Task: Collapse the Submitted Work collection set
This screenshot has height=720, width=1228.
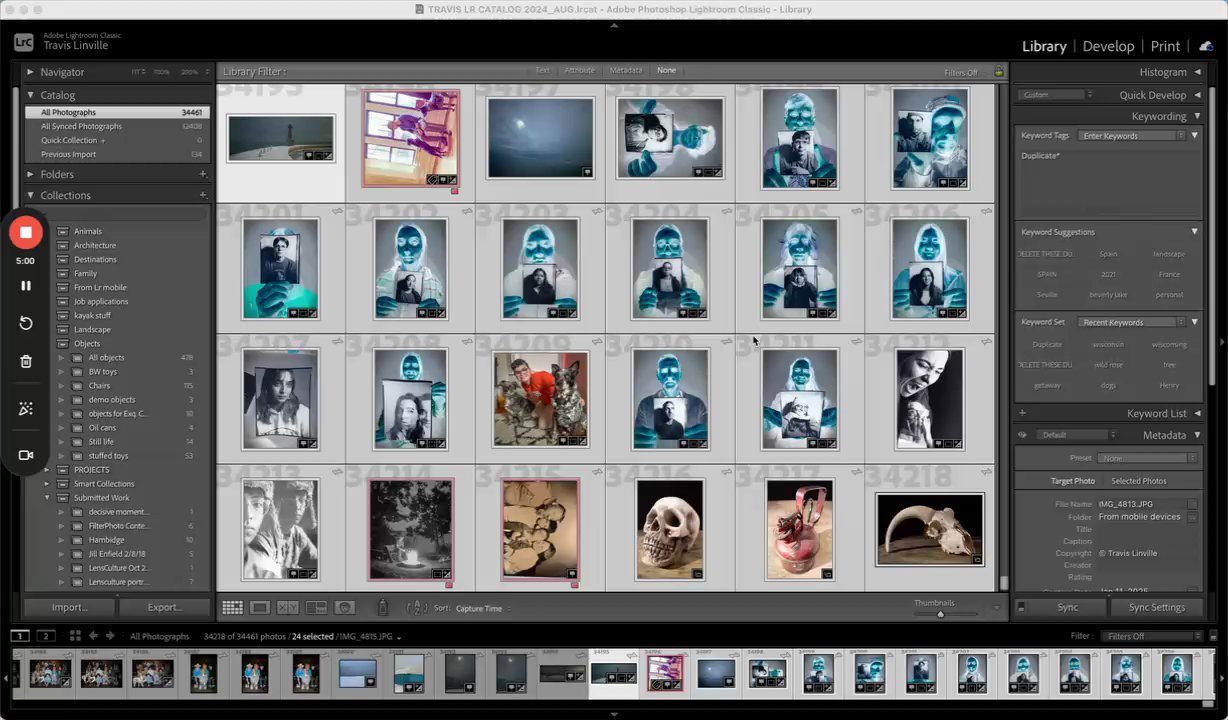Action: 47,497
